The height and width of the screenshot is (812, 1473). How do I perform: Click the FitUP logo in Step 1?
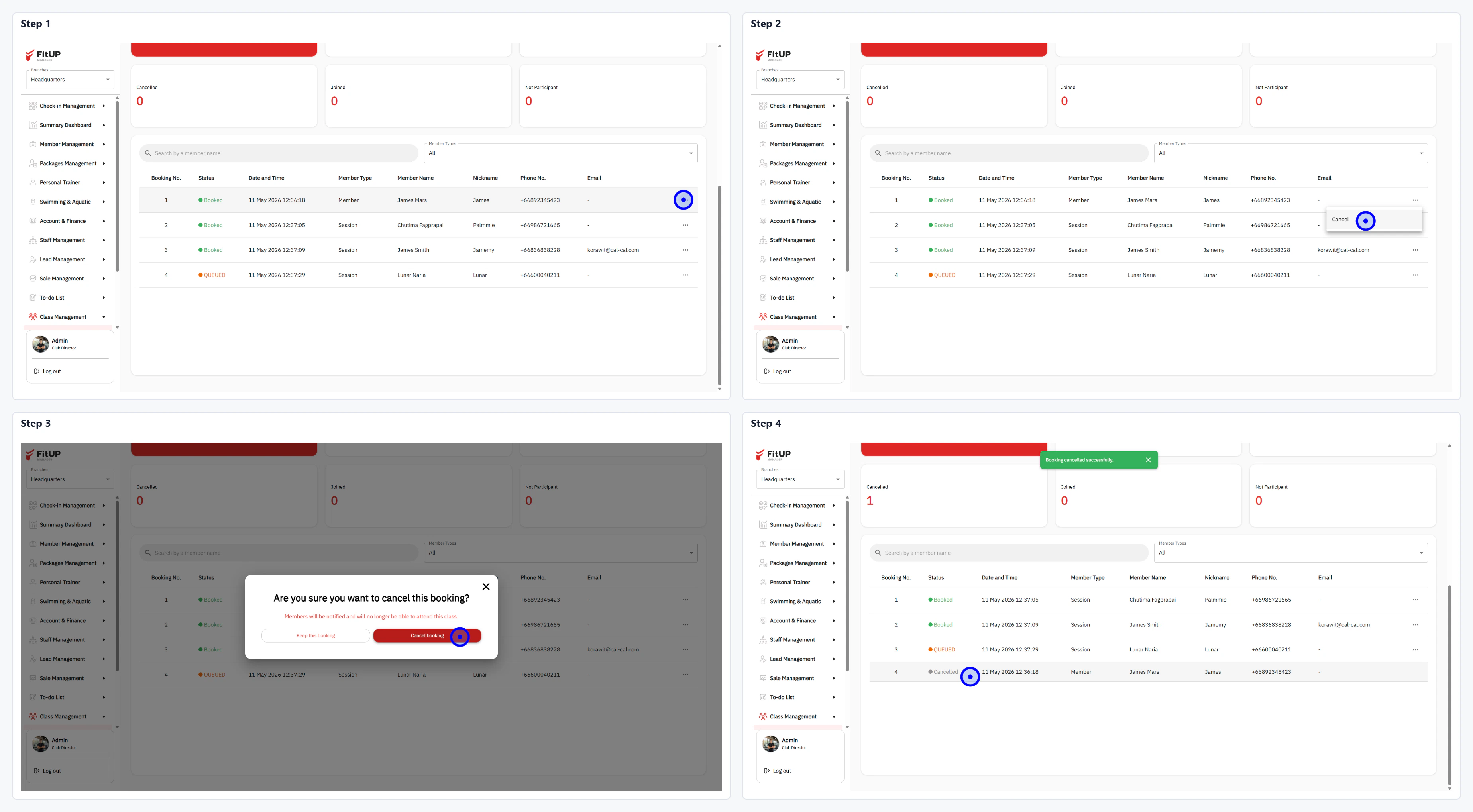[x=43, y=55]
